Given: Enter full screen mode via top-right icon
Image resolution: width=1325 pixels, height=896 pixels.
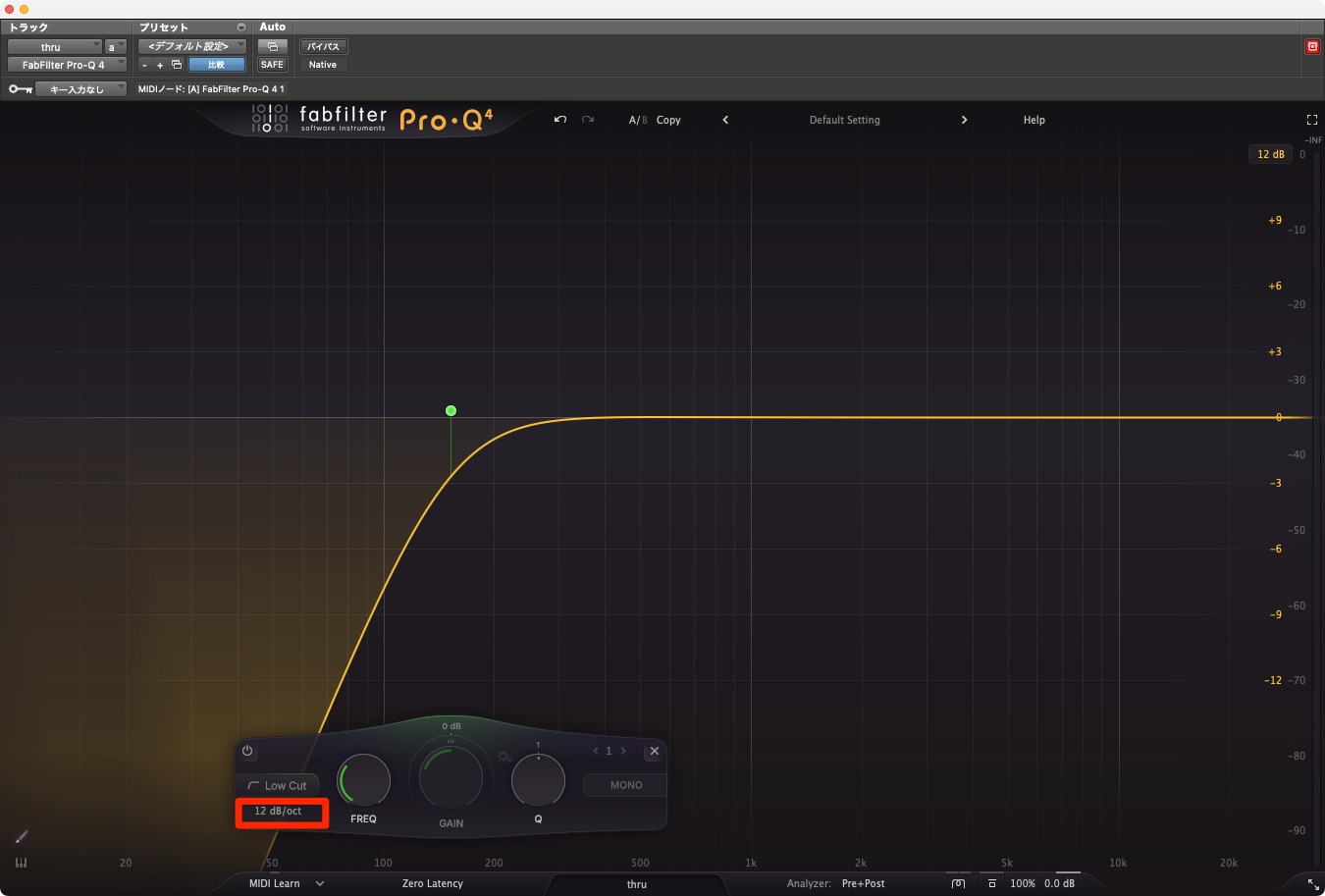Looking at the screenshot, I should click(1311, 120).
